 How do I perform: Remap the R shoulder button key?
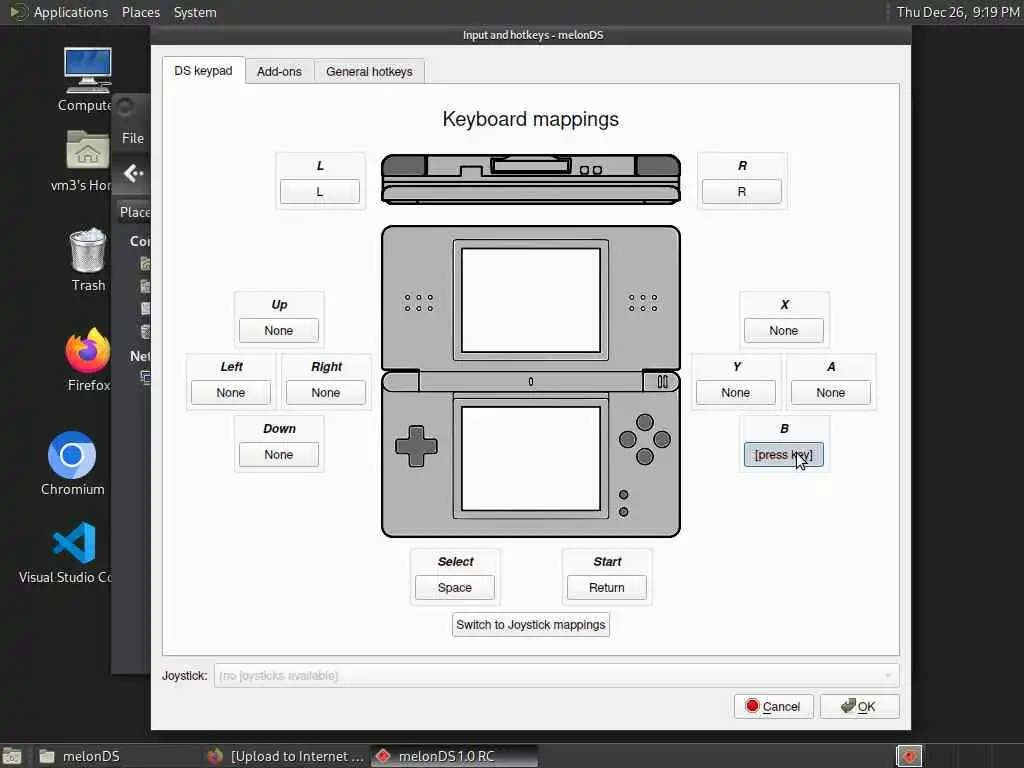coord(741,191)
